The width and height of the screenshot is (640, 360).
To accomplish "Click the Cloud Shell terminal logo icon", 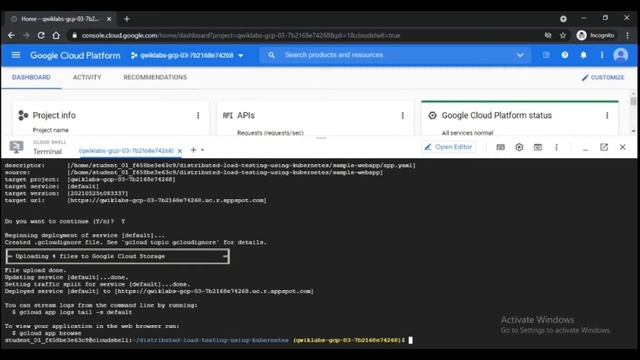I will pyautogui.click(x=16, y=147).
